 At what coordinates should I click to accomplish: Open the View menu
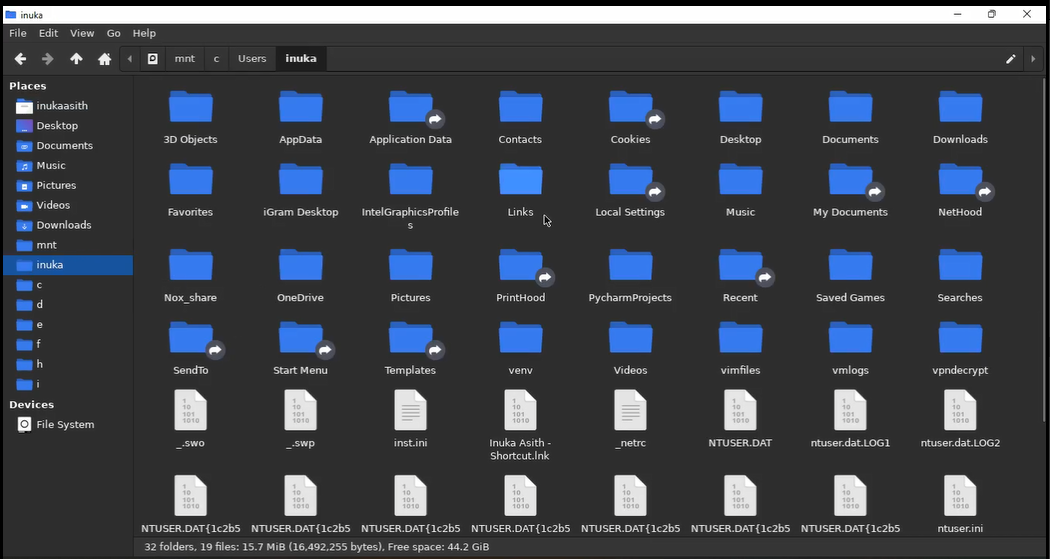click(82, 33)
